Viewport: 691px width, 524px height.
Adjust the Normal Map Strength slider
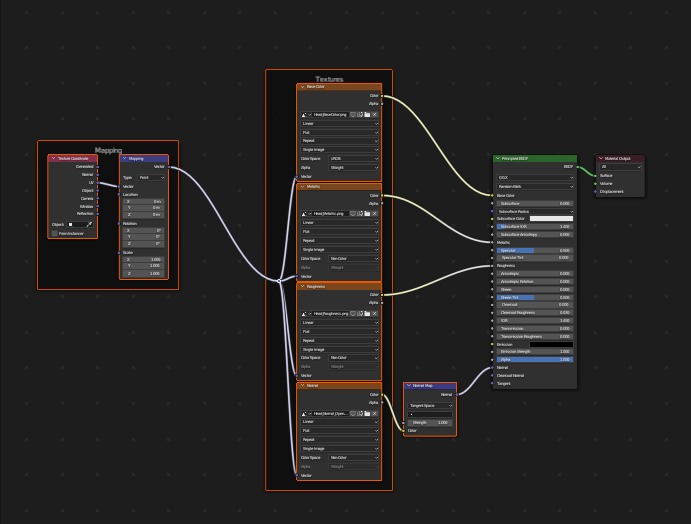[x=430, y=423]
